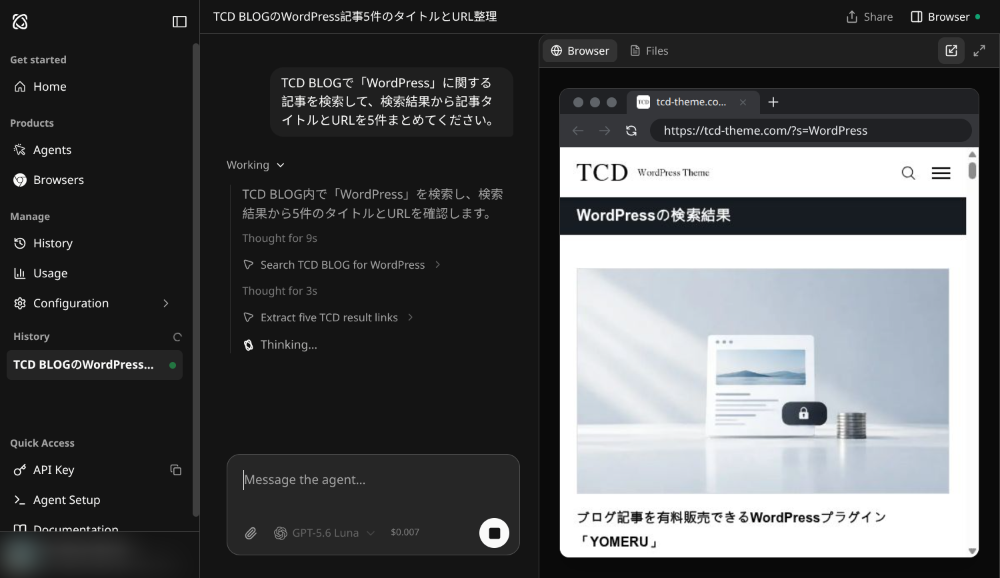Viewport: 1000px width, 578px height.
Task: Collapse the sidebar using the panel icon
Action: (x=180, y=22)
